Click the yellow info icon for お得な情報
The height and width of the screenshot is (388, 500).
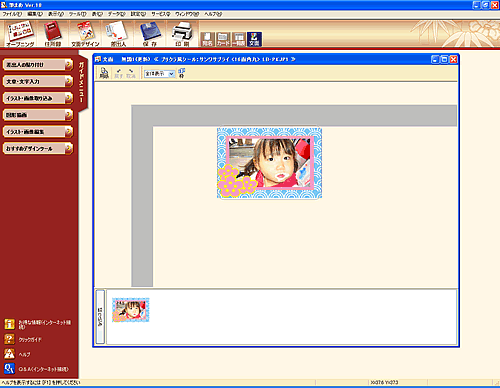[x=9, y=324]
